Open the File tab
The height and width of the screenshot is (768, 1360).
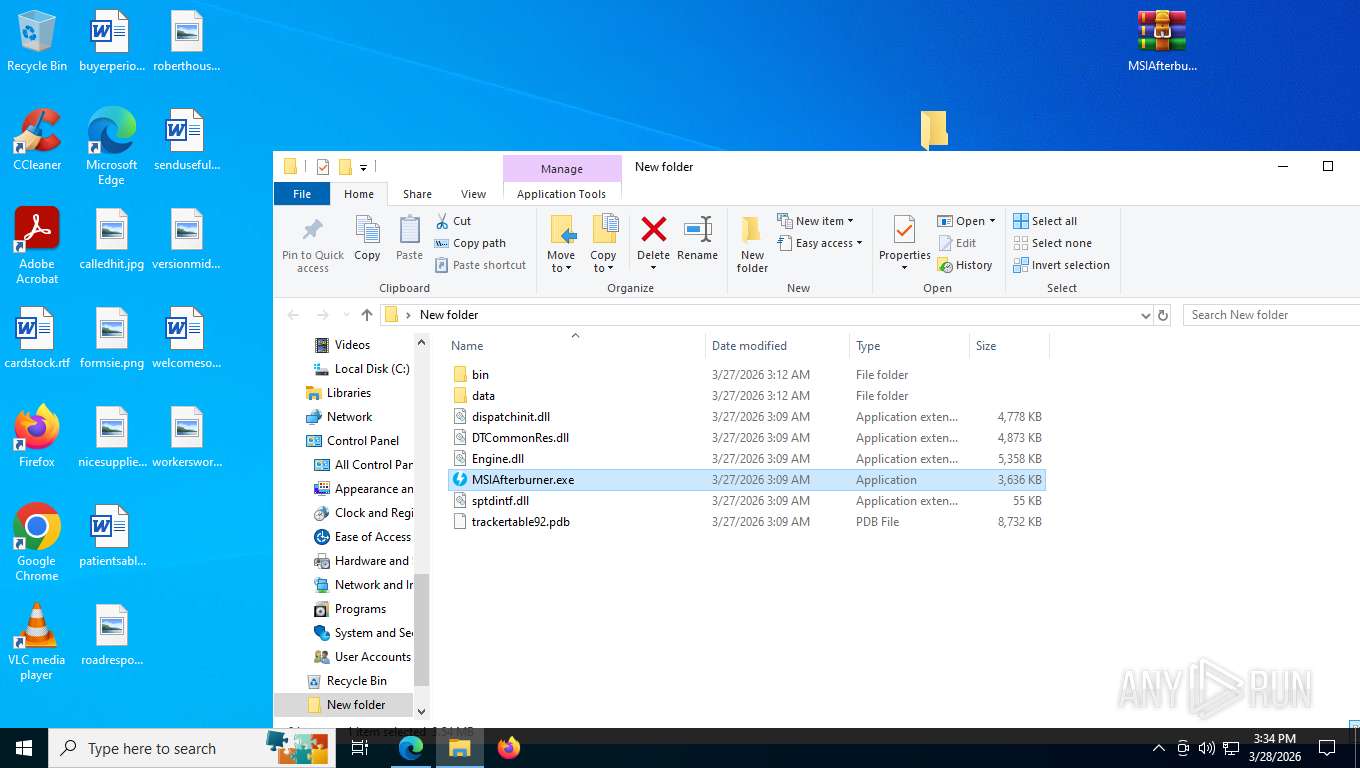pos(302,194)
